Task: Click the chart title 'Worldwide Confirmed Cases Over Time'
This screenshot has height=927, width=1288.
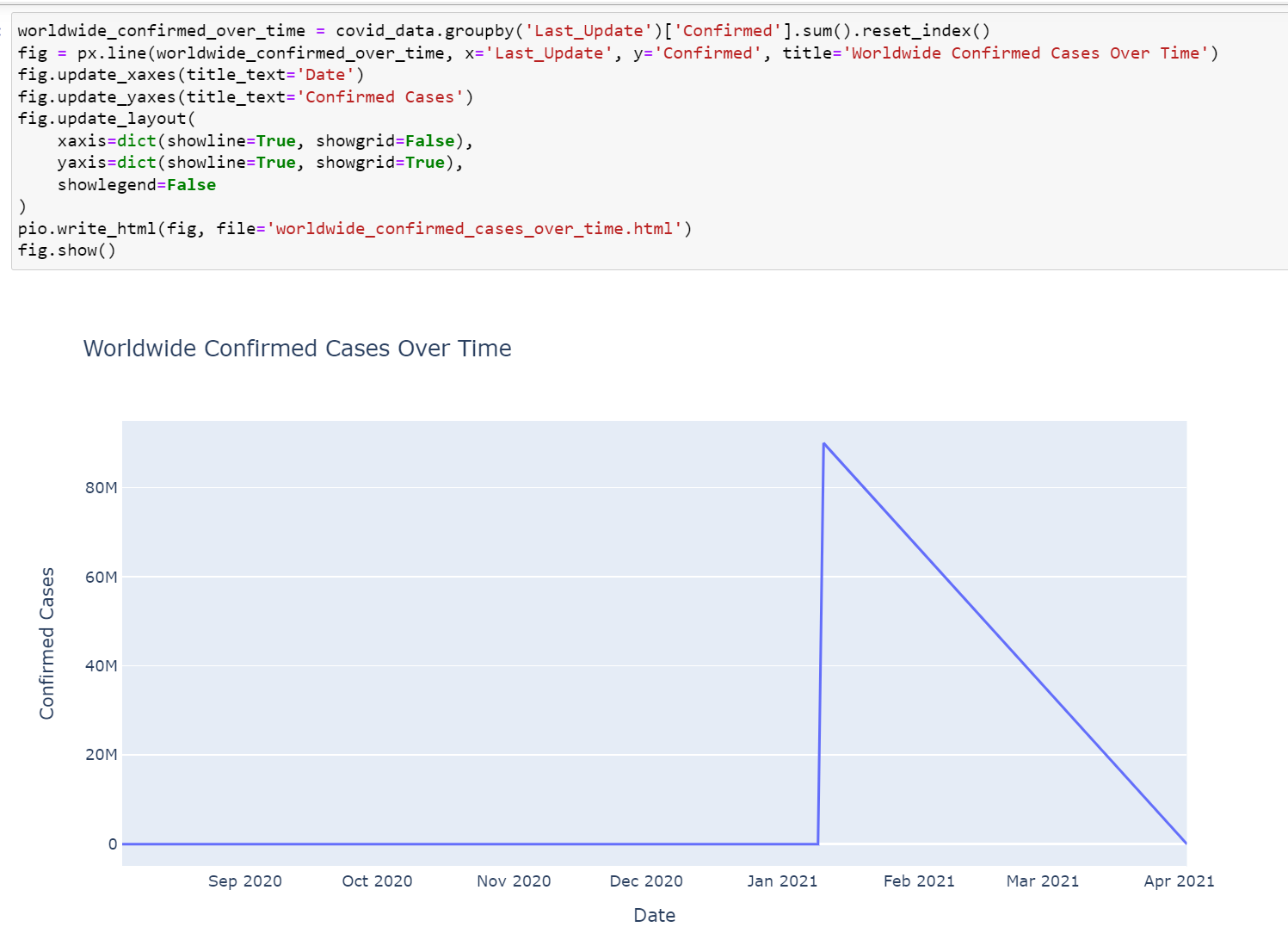Action: [297, 349]
